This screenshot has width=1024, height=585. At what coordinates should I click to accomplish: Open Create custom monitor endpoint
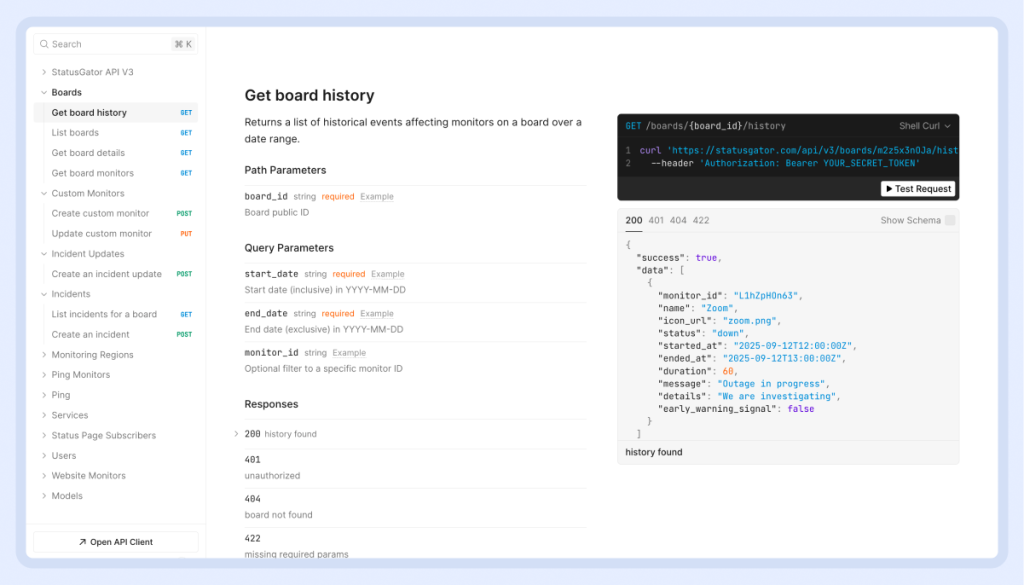[x=100, y=213]
